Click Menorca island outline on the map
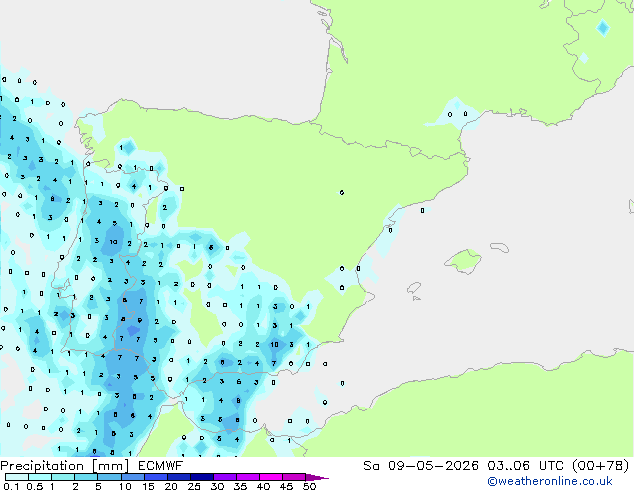The image size is (634, 490). pyautogui.click(x=500, y=247)
